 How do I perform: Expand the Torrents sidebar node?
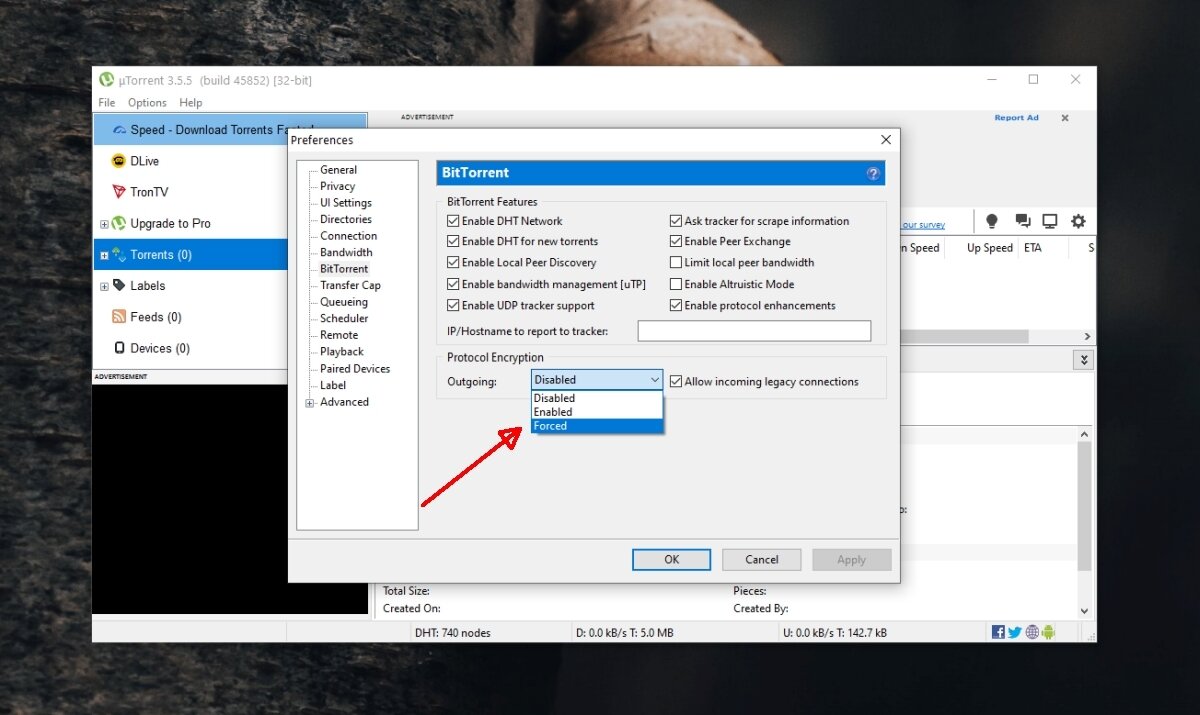104,254
